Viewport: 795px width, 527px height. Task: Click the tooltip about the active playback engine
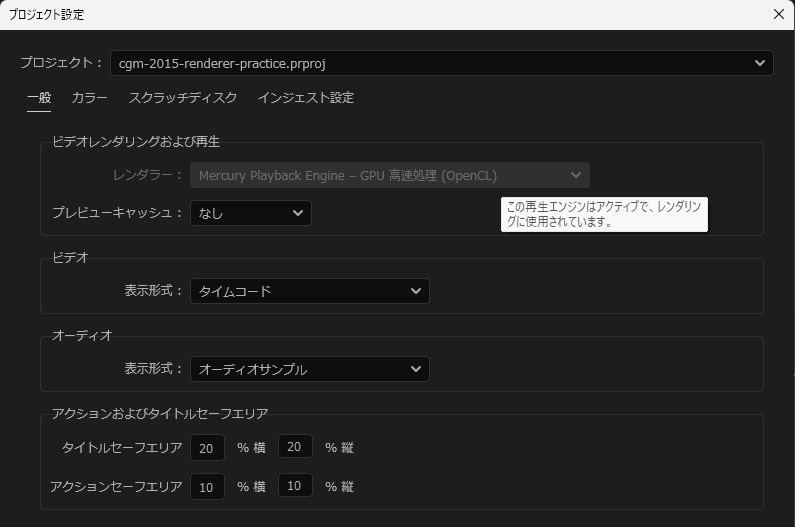coord(604,214)
